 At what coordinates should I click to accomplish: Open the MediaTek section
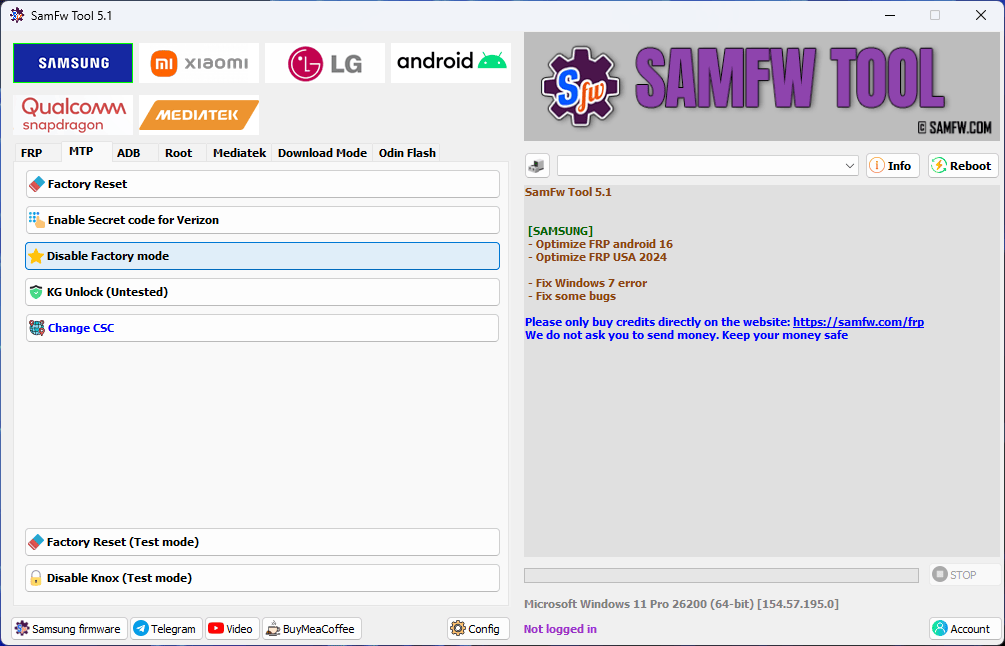[198, 114]
